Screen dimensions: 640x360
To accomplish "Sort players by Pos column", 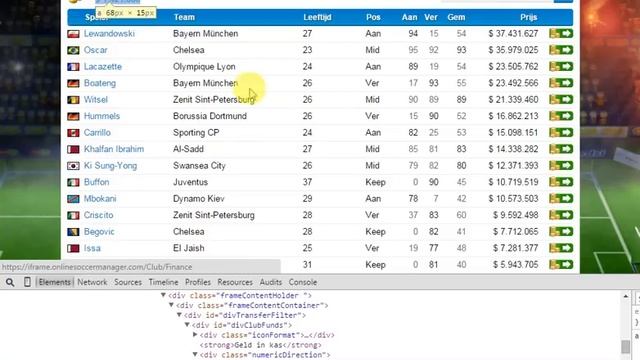I will (373, 17).
